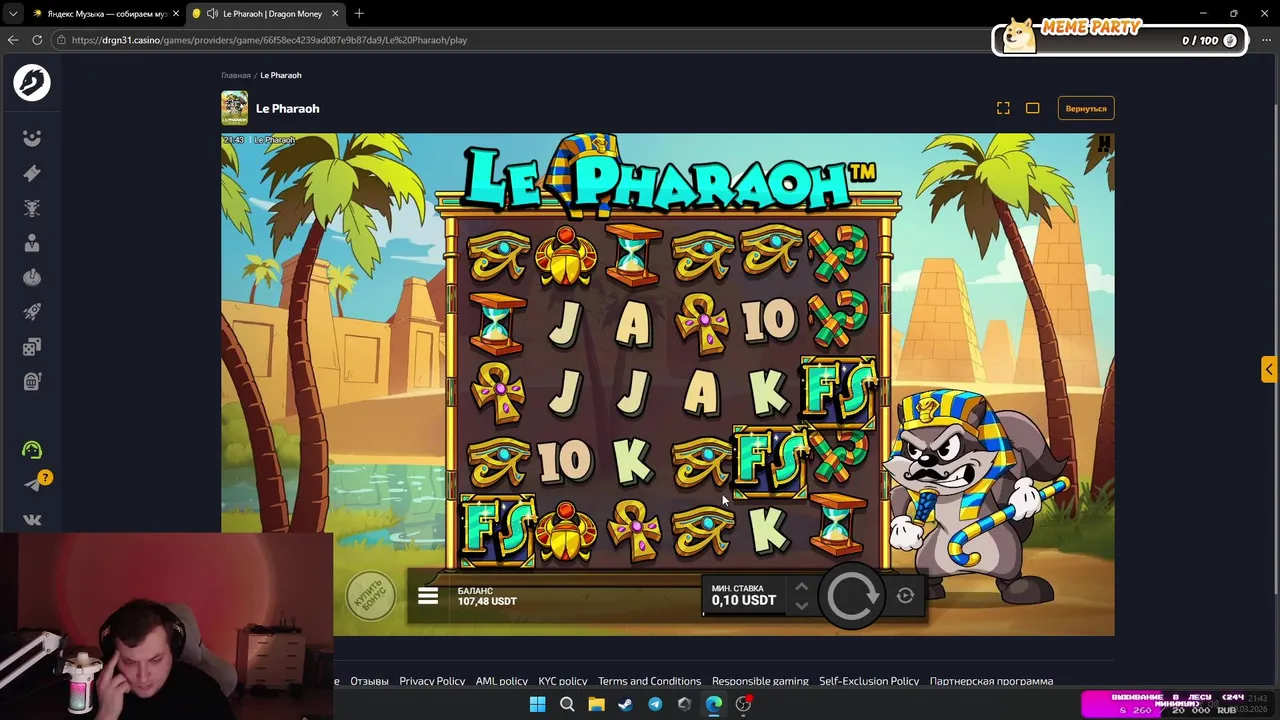Open the Privacy Policy link
The width and height of the screenshot is (1280, 720).
click(432, 681)
